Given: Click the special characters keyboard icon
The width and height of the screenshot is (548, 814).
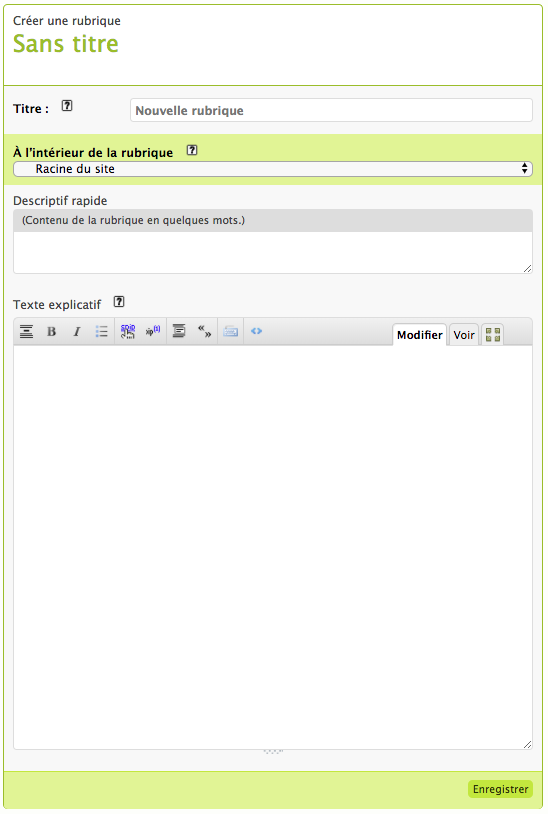Looking at the screenshot, I should 230,331.
